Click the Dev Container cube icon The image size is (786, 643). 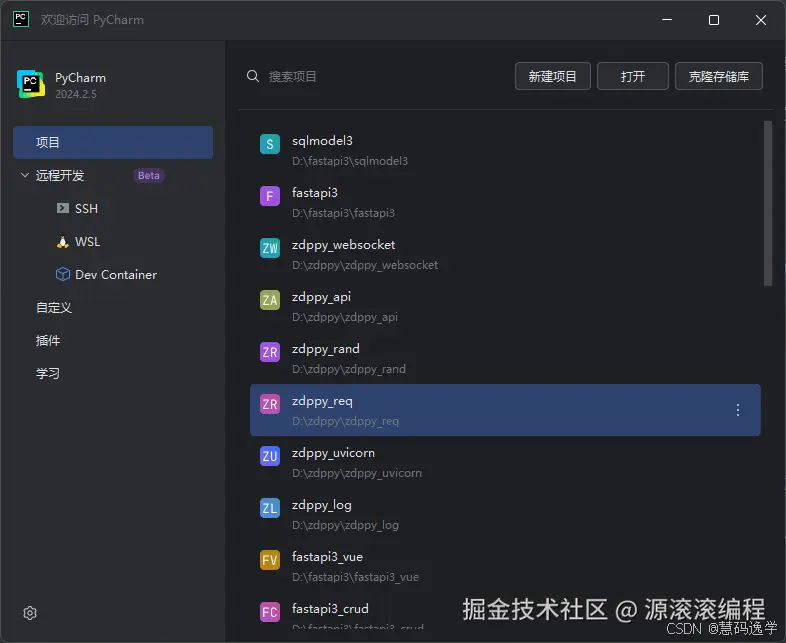point(63,274)
